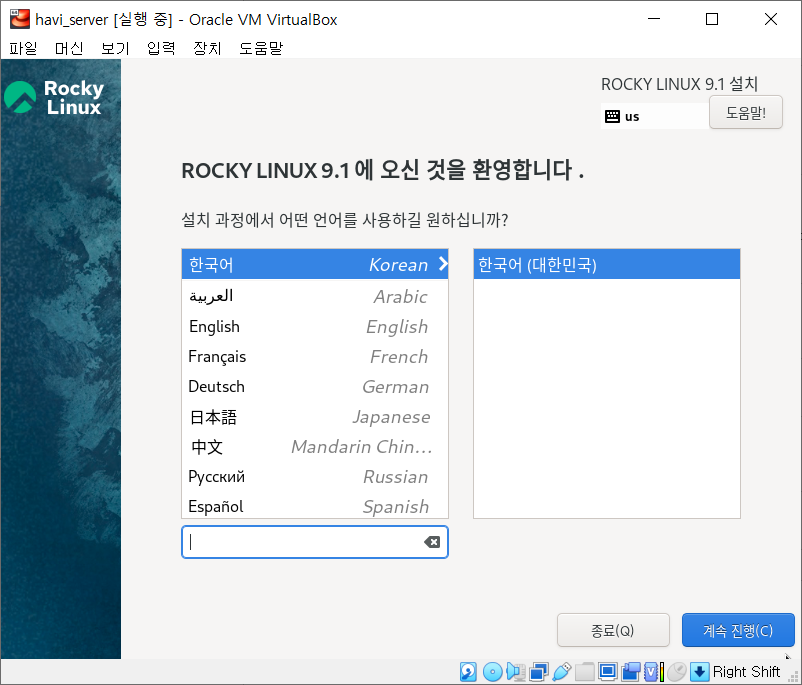Select 한국어 Korean in language list

pos(315,264)
